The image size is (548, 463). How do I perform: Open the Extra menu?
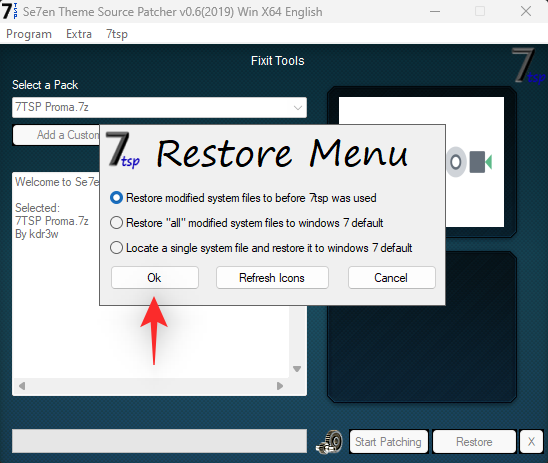[79, 34]
